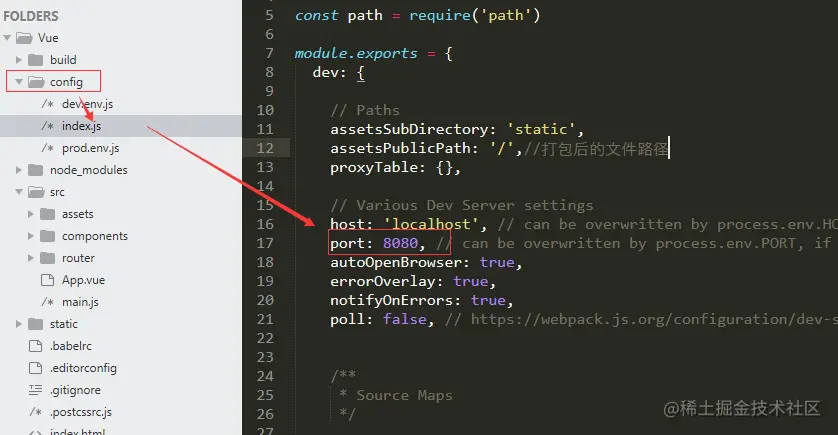This screenshot has width=838, height=435.
Task: Click notifyOnErrors property name
Action: click(x=391, y=300)
